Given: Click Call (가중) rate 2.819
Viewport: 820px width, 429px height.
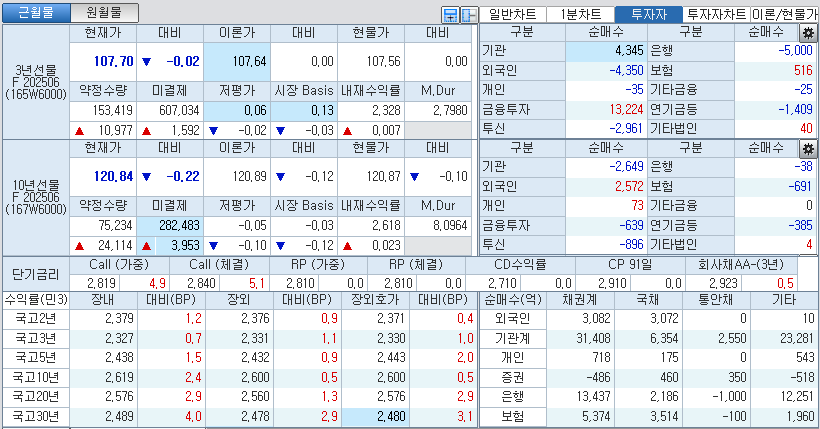Looking at the screenshot, I should (94, 284).
